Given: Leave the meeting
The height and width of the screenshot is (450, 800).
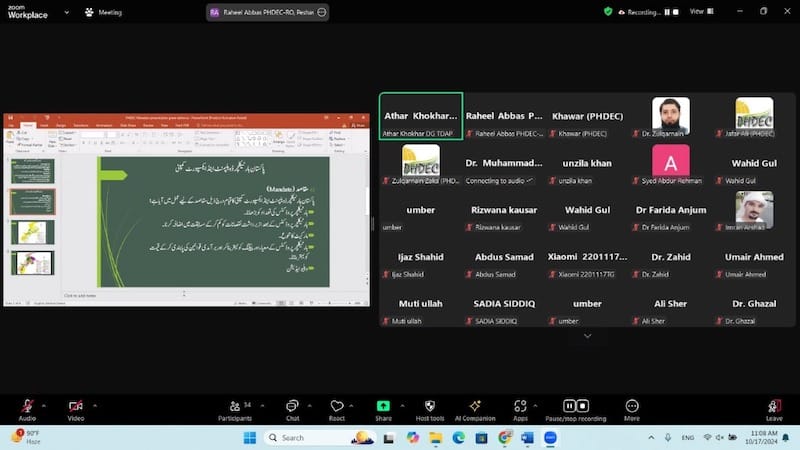Looking at the screenshot, I should [773, 407].
